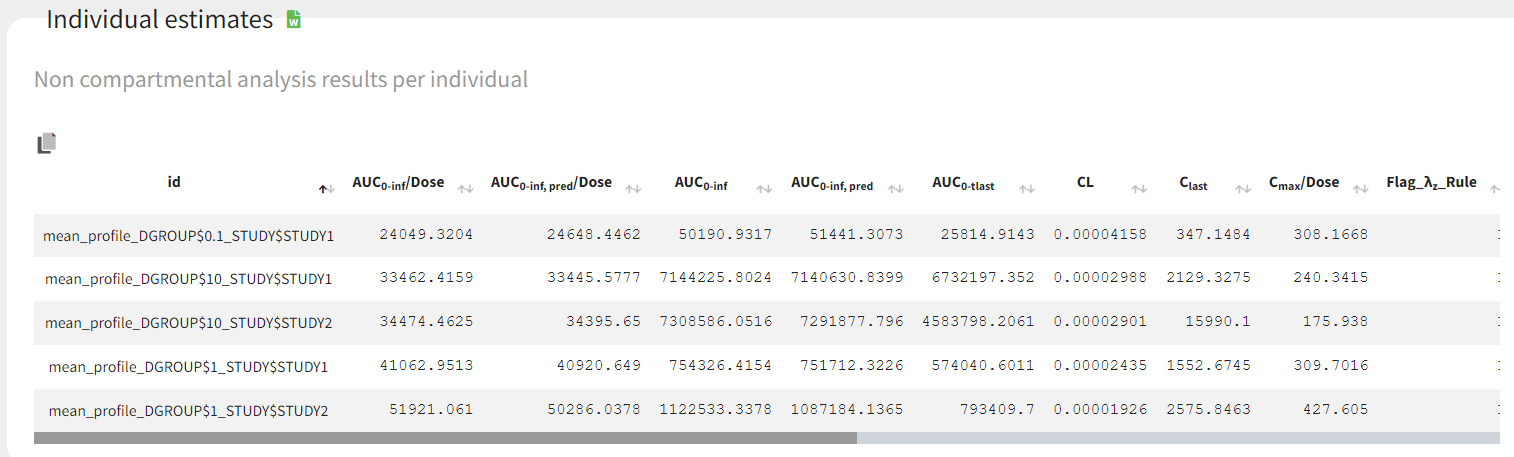Click the AUC0-inf column header
The height and width of the screenshot is (457, 1514).
point(701,183)
